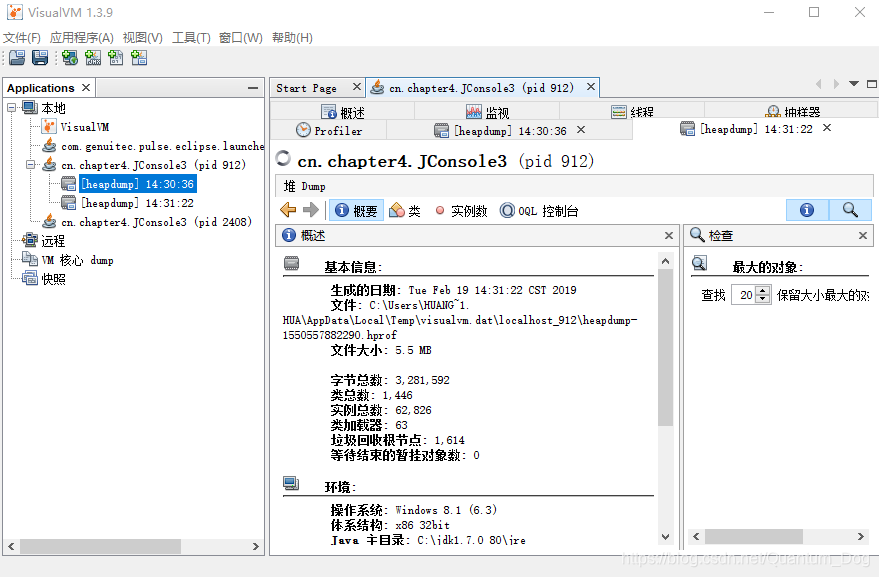The width and height of the screenshot is (879, 577).
Task: Click the 查找 count input field
Action: coord(744,295)
